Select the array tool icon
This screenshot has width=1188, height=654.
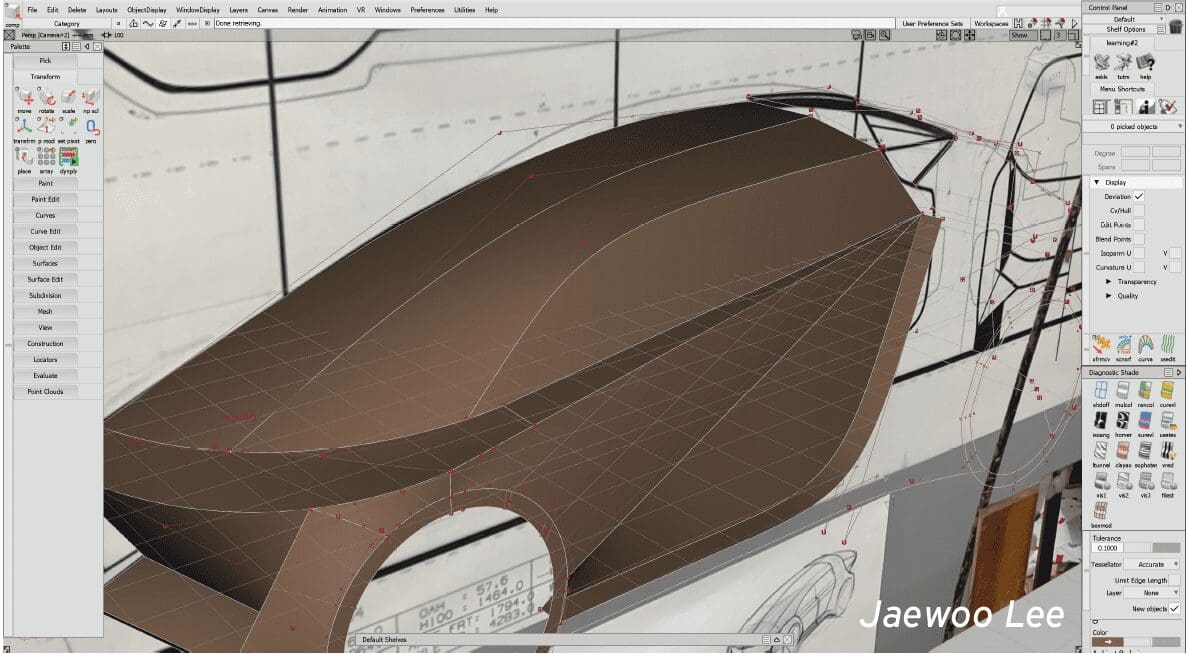[47, 156]
